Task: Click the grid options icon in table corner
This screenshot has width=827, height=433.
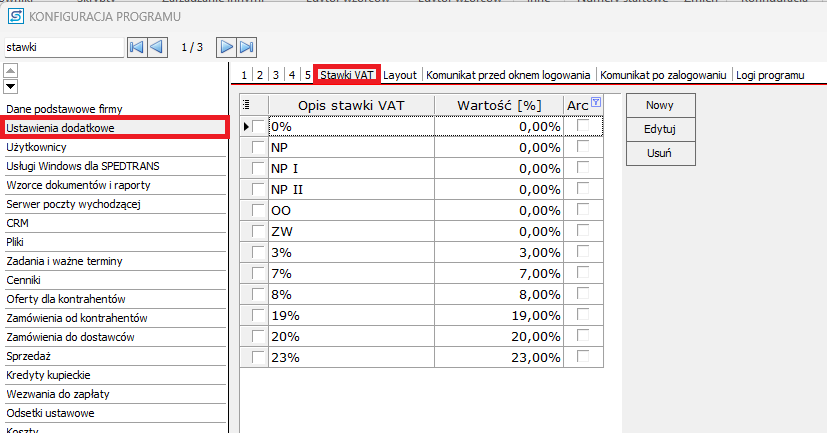Action: click(x=247, y=104)
